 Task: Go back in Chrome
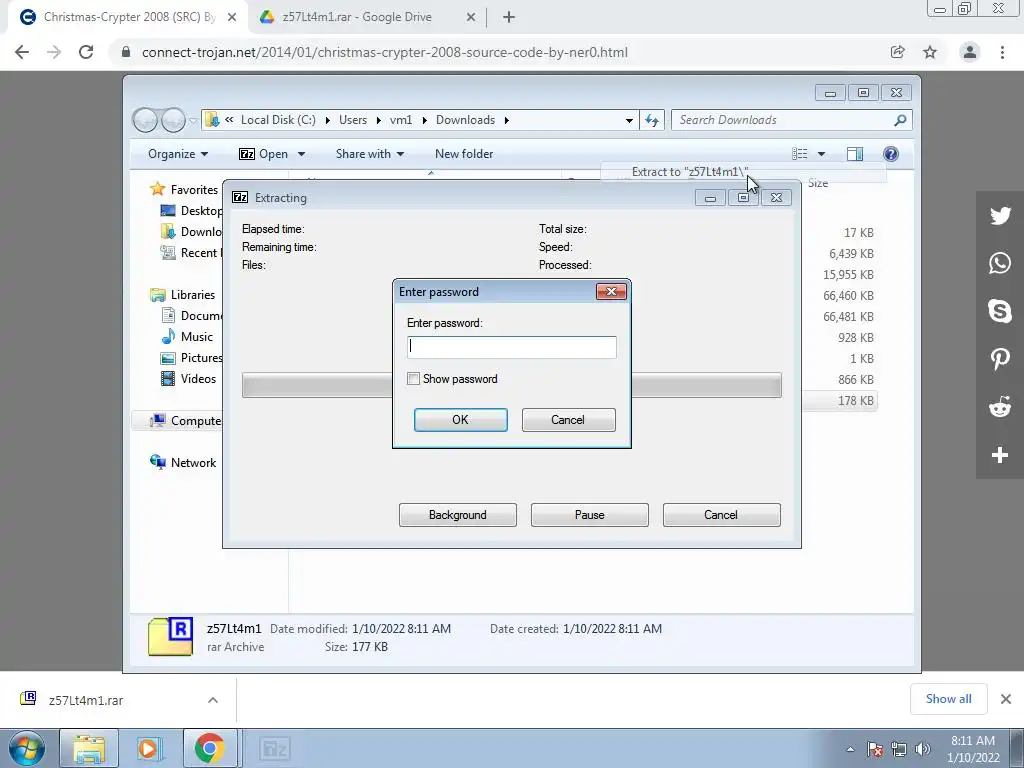point(22,52)
